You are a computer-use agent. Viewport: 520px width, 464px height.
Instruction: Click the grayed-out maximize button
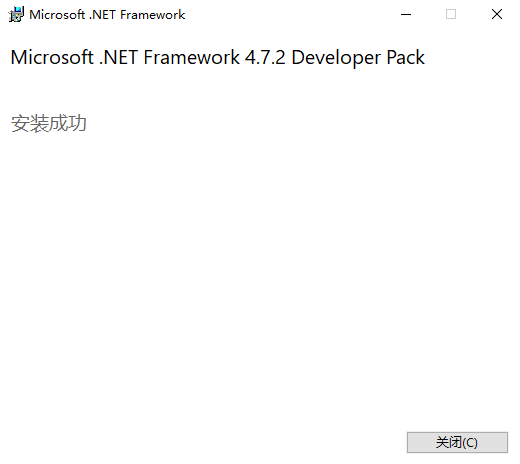pyautogui.click(x=451, y=14)
